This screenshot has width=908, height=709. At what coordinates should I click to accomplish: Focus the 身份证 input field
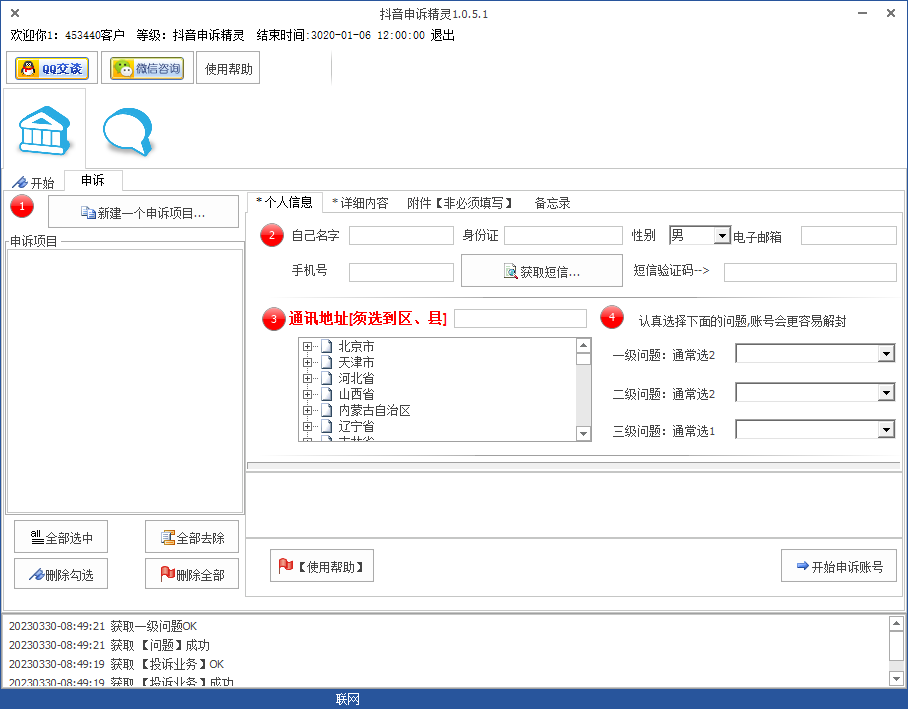(563, 235)
